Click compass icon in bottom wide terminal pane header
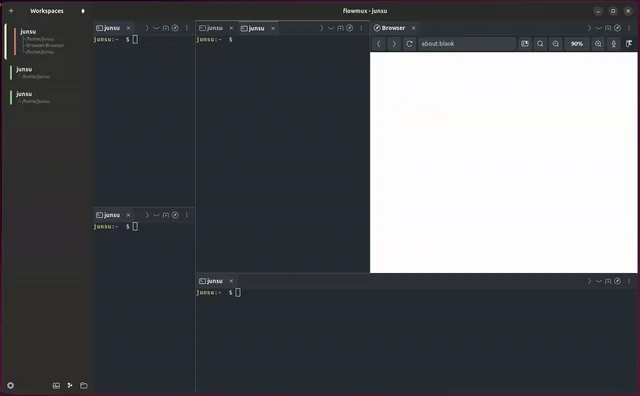The height and width of the screenshot is (396, 640). pyautogui.click(x=618, y=281)
